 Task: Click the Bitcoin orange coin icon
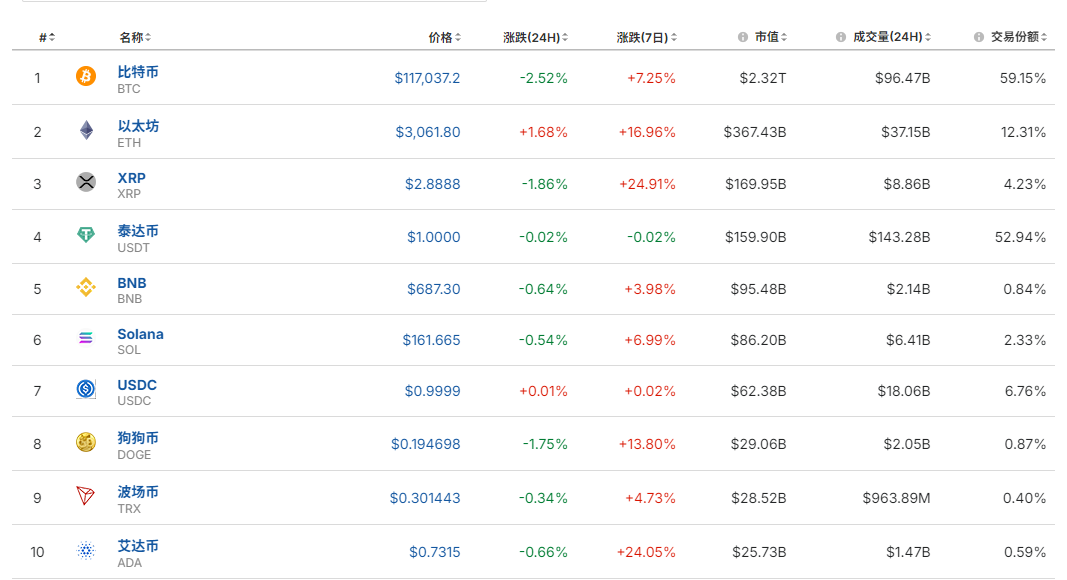tap(86, 77)
